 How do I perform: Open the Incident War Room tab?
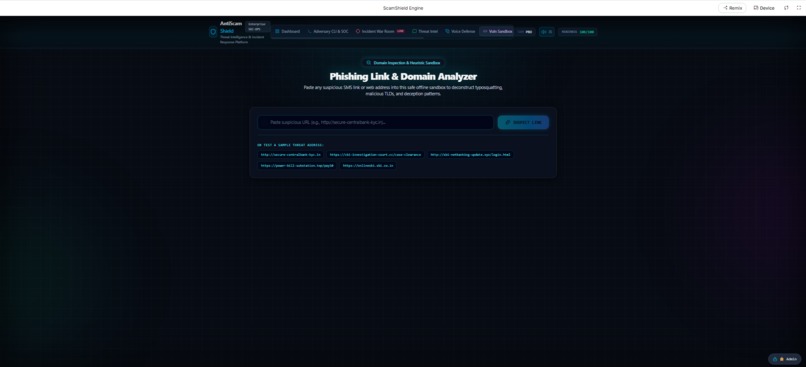[x=380, y=31]
